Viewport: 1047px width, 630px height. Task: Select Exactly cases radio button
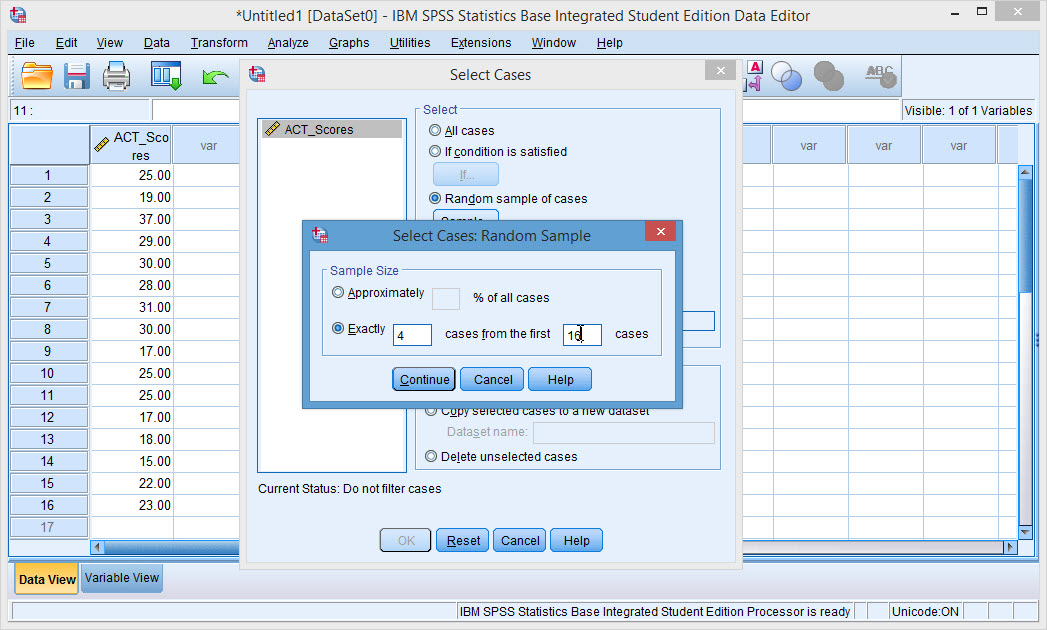(338, 329)
